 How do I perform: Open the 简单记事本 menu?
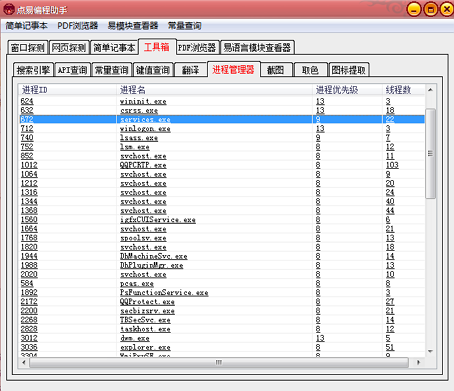tap(26, 26)
